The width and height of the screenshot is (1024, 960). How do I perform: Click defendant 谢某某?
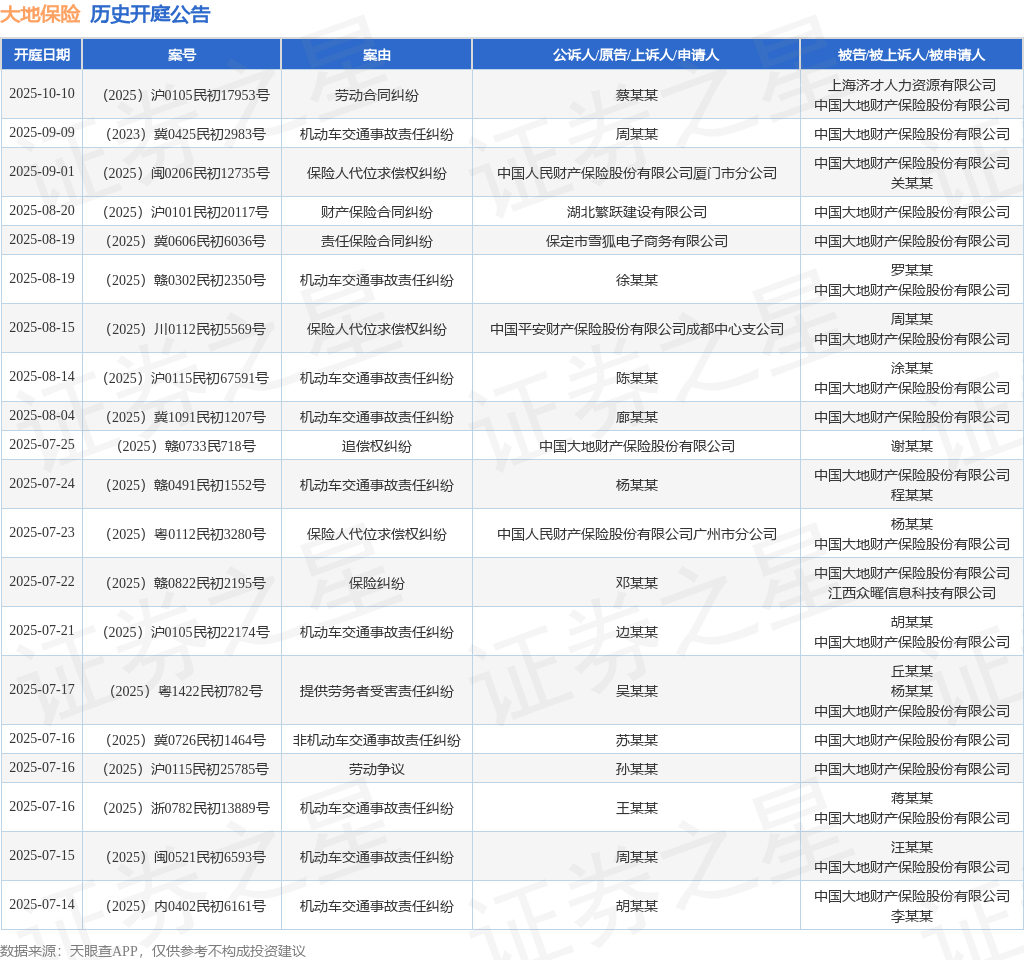tap(912, 447)
